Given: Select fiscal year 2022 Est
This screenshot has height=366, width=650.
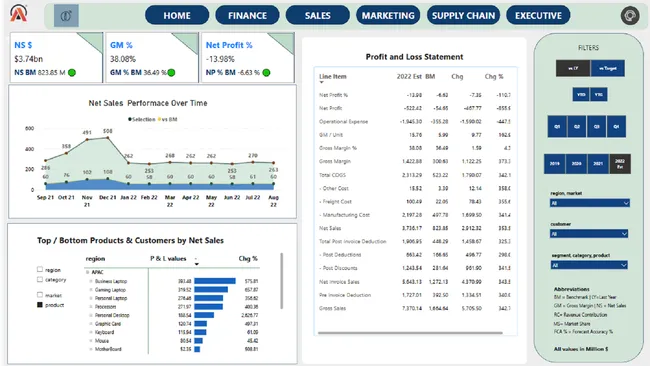Looking at the screenshot, I should tap(620, 164).
